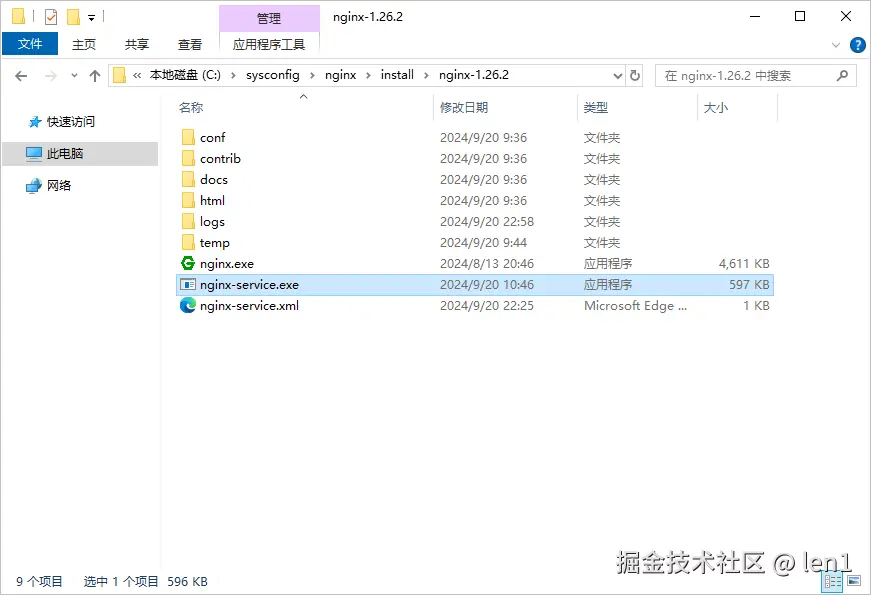Image resolution: width=871 pixels, height=595 pixels.
Task: Click the 管理 contextual tab header
Action: (x=269, y=18)
